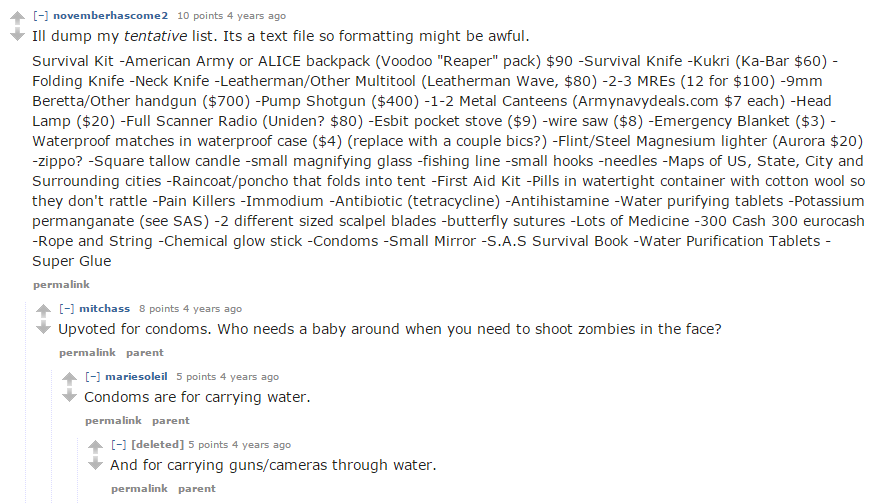
Task: Collapse novemberhascome2's comment thread
Action: point(40,16)
